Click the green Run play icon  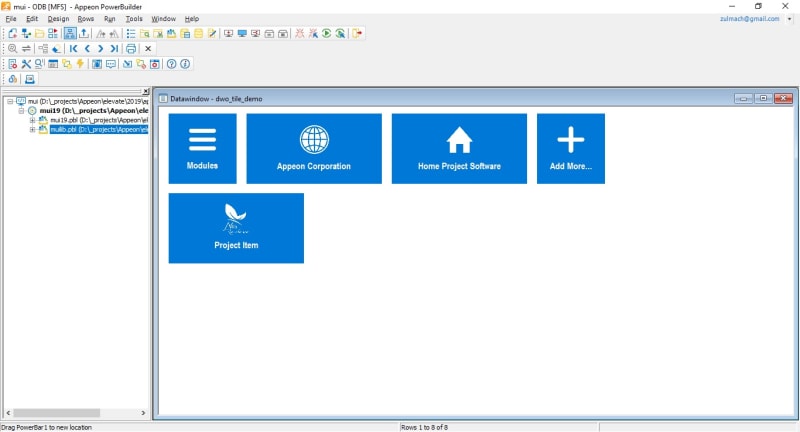[327, 34]
